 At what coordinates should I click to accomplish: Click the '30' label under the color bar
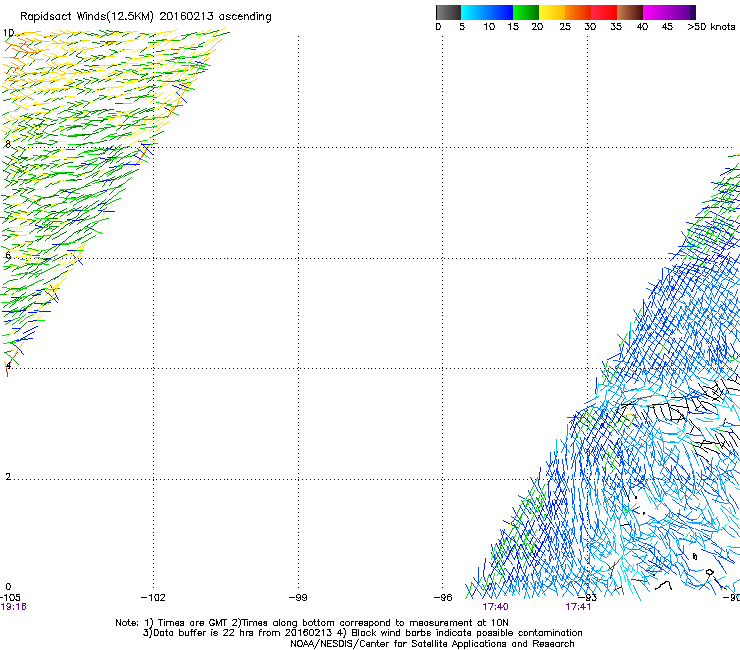(590, 27)
